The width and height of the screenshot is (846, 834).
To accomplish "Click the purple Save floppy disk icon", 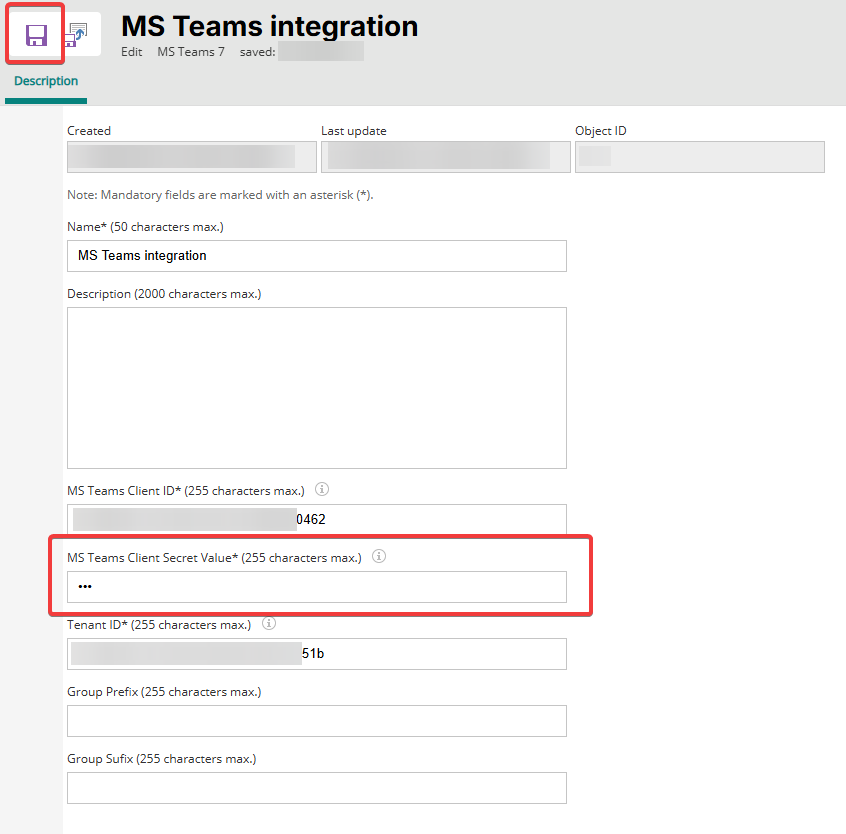I will [x=36, y=35].
